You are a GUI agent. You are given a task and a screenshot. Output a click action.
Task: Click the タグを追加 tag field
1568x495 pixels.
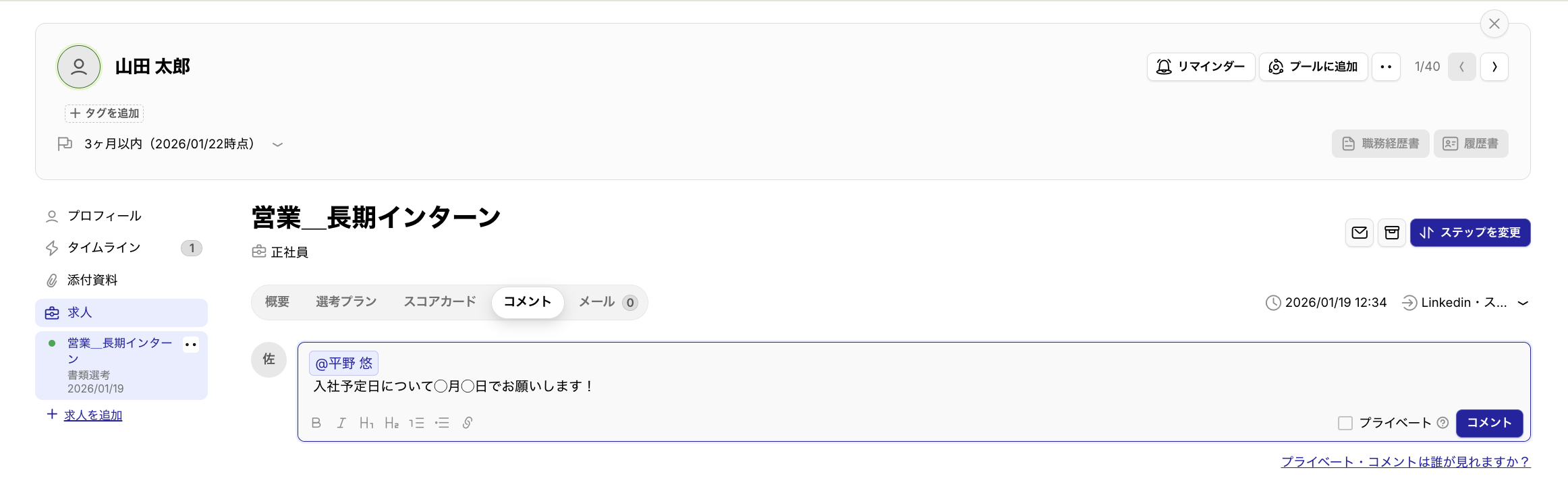[105, 113]
